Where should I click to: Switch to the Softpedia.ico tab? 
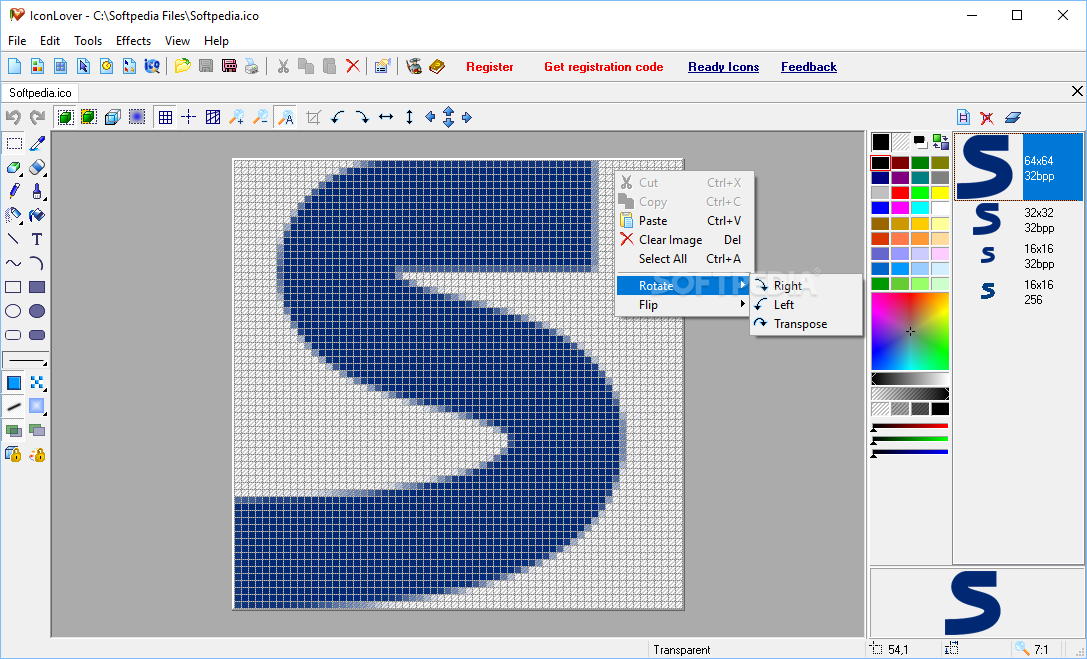(40, 92)
